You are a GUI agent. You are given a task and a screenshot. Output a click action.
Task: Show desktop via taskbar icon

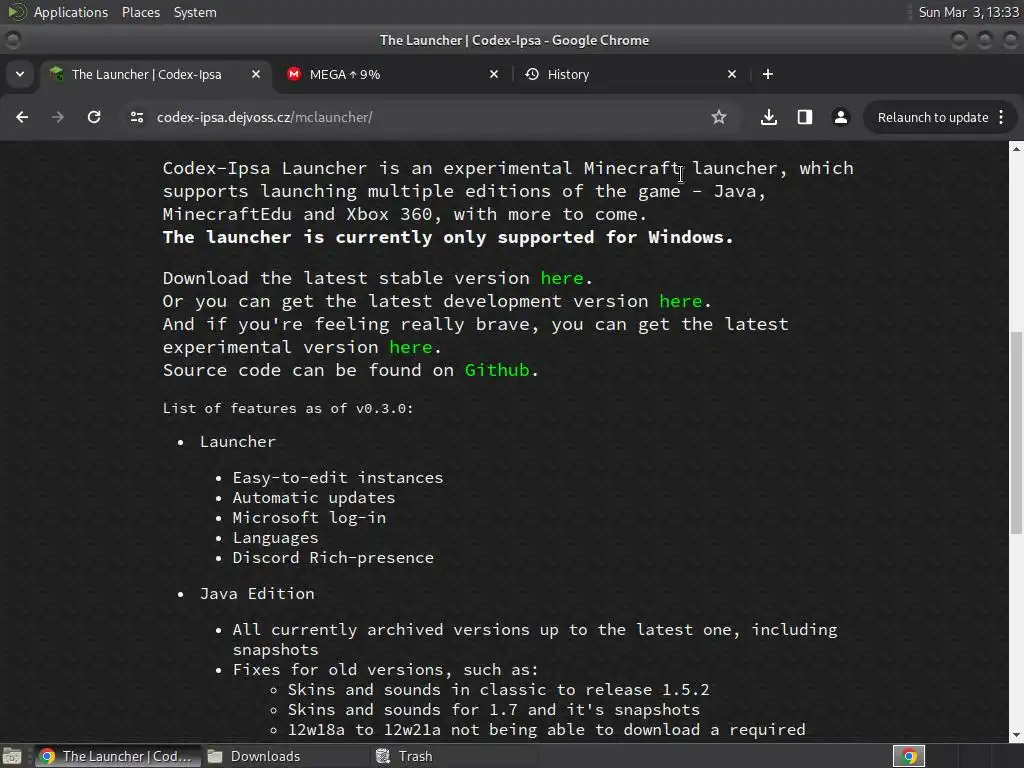pos(12,756)
